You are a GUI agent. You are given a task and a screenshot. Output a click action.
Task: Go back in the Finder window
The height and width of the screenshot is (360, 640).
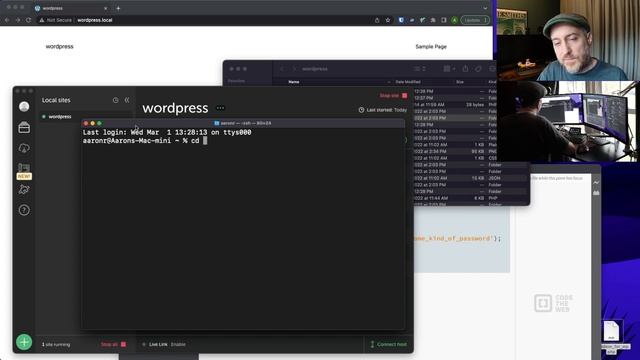pyautogui.click(x=282, y=69)
